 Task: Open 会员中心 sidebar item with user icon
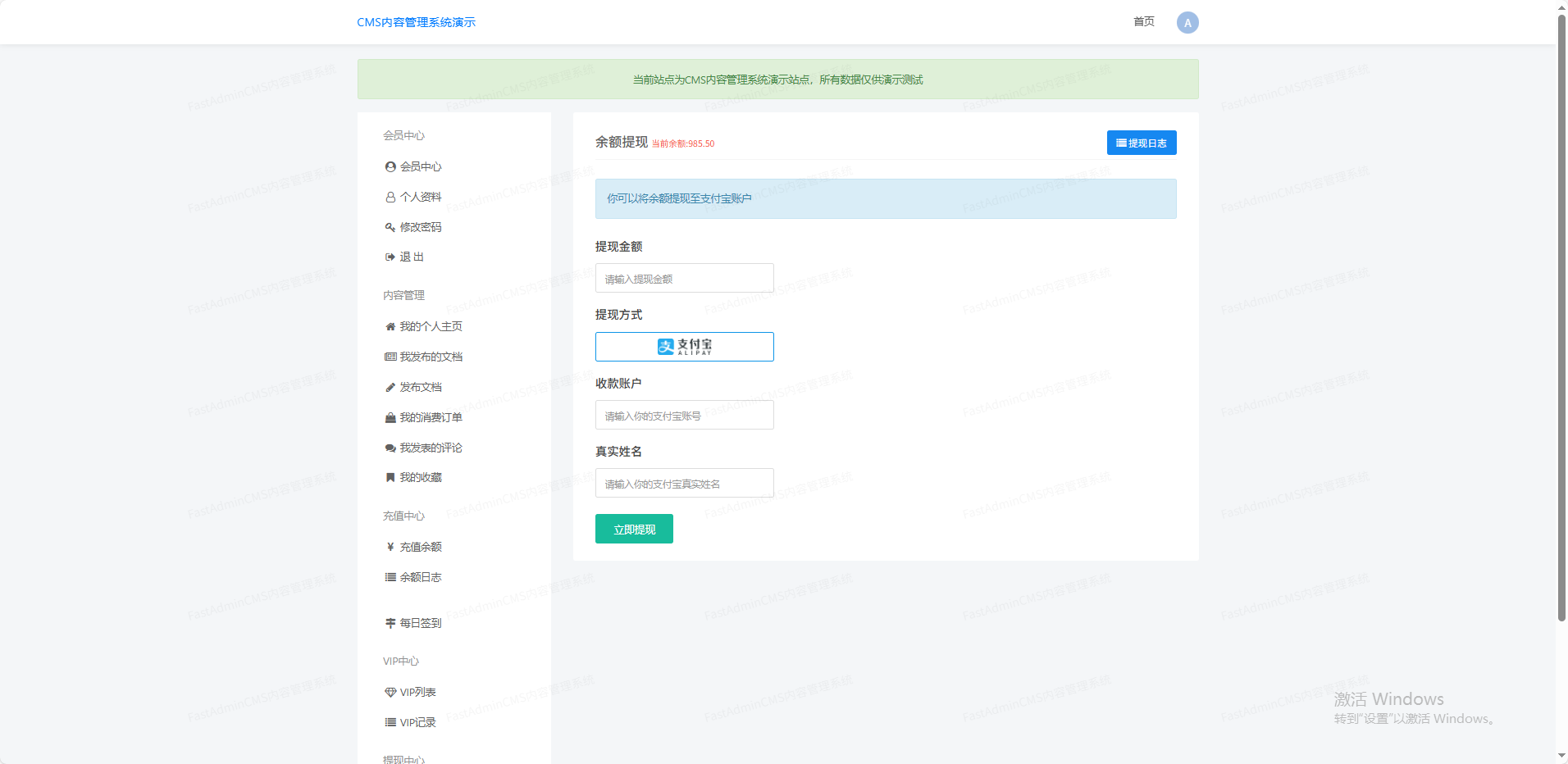click(413, 166)
